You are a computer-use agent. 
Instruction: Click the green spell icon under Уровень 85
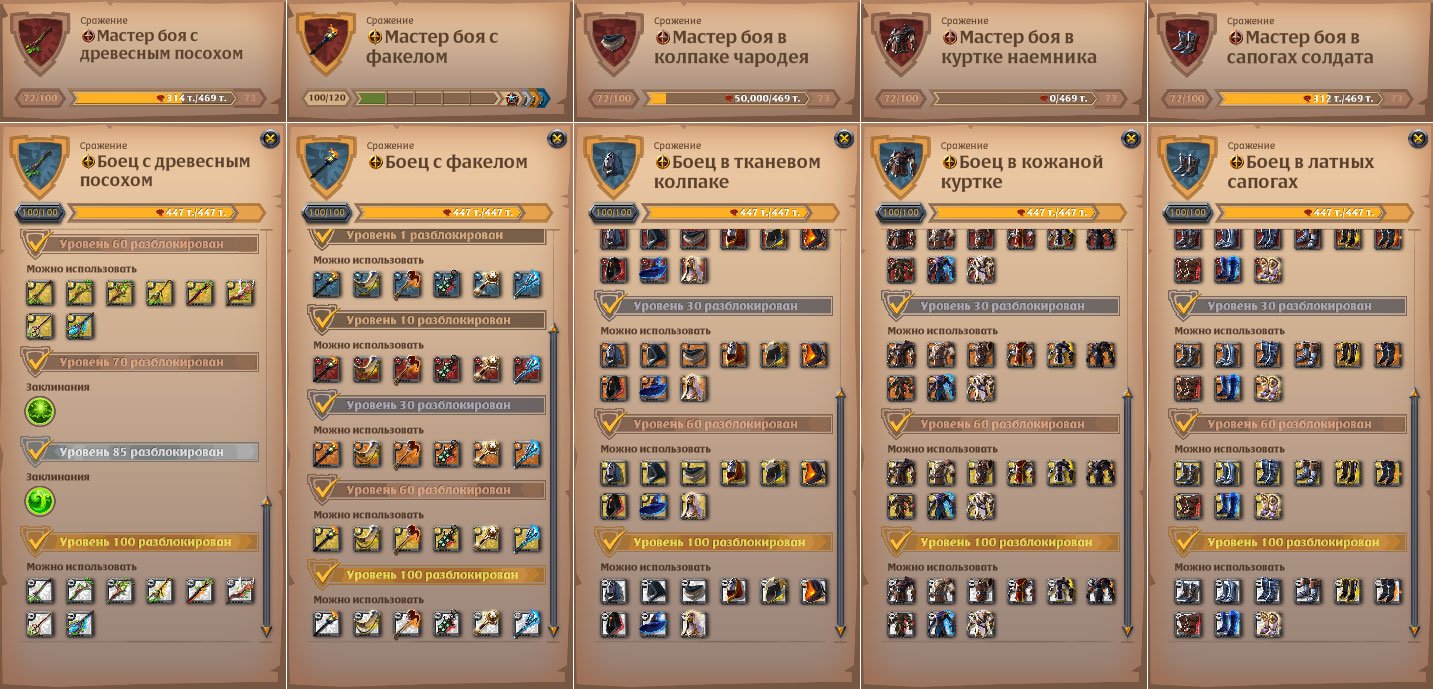(40, 501)
